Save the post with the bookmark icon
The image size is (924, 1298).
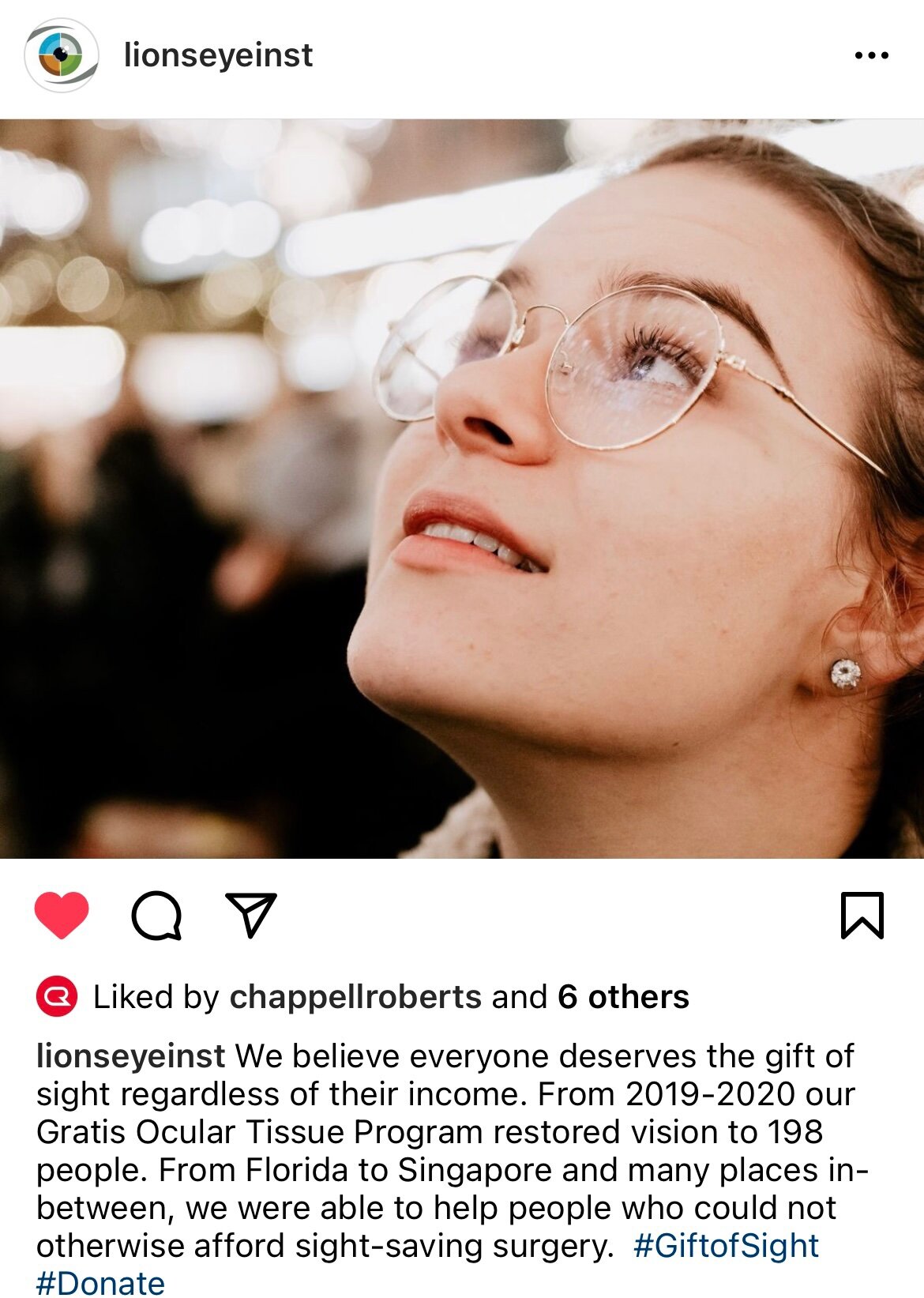click(x=862, y=915)
